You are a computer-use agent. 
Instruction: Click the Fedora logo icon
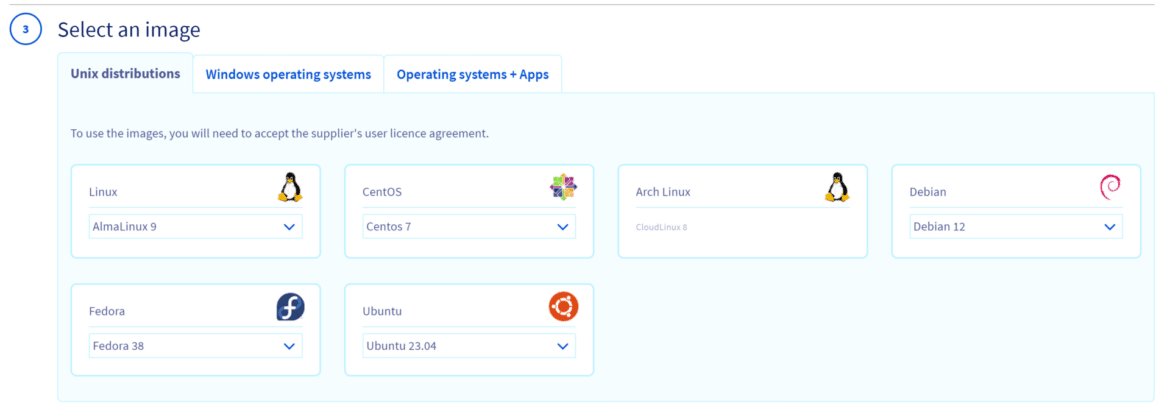tap(290, 307)
